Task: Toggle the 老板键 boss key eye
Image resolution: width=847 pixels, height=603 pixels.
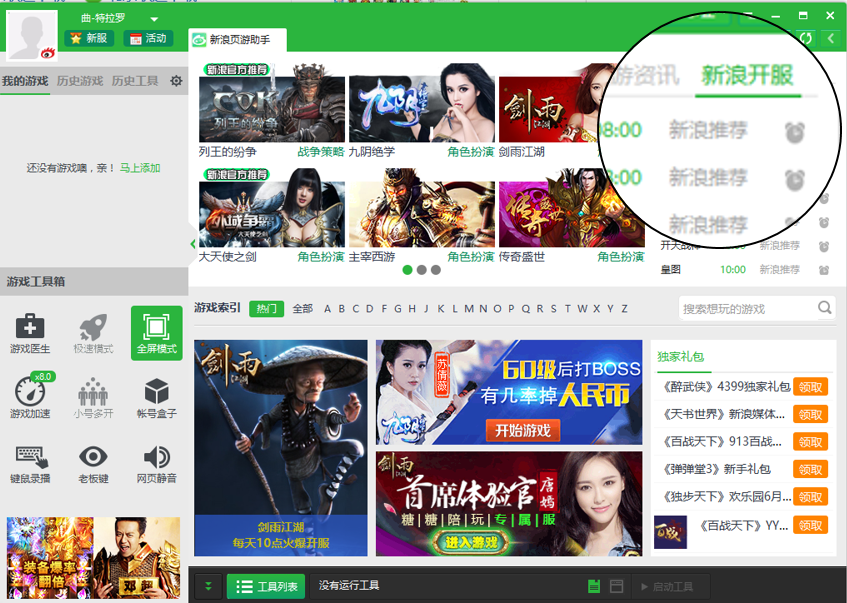Action: (93, 464)
